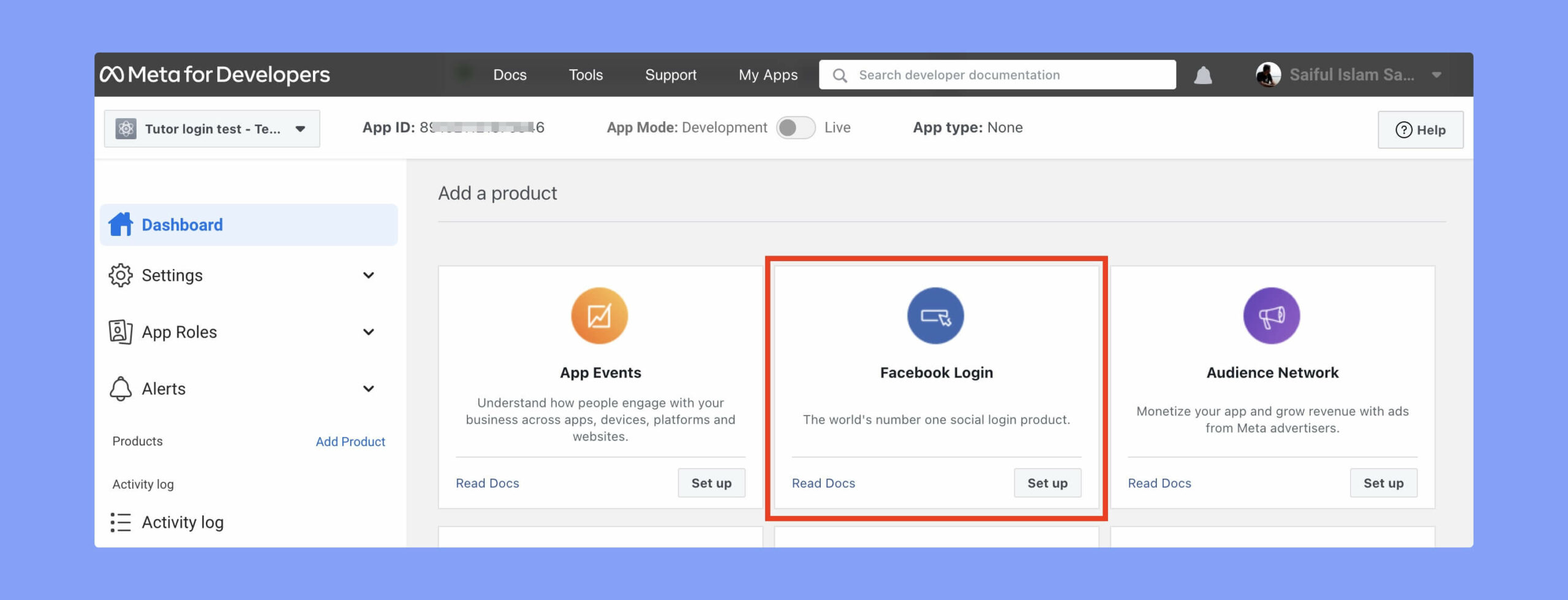Click the App Events orange chart icon
Viewport: 1568px width, 600px height.
600,316
